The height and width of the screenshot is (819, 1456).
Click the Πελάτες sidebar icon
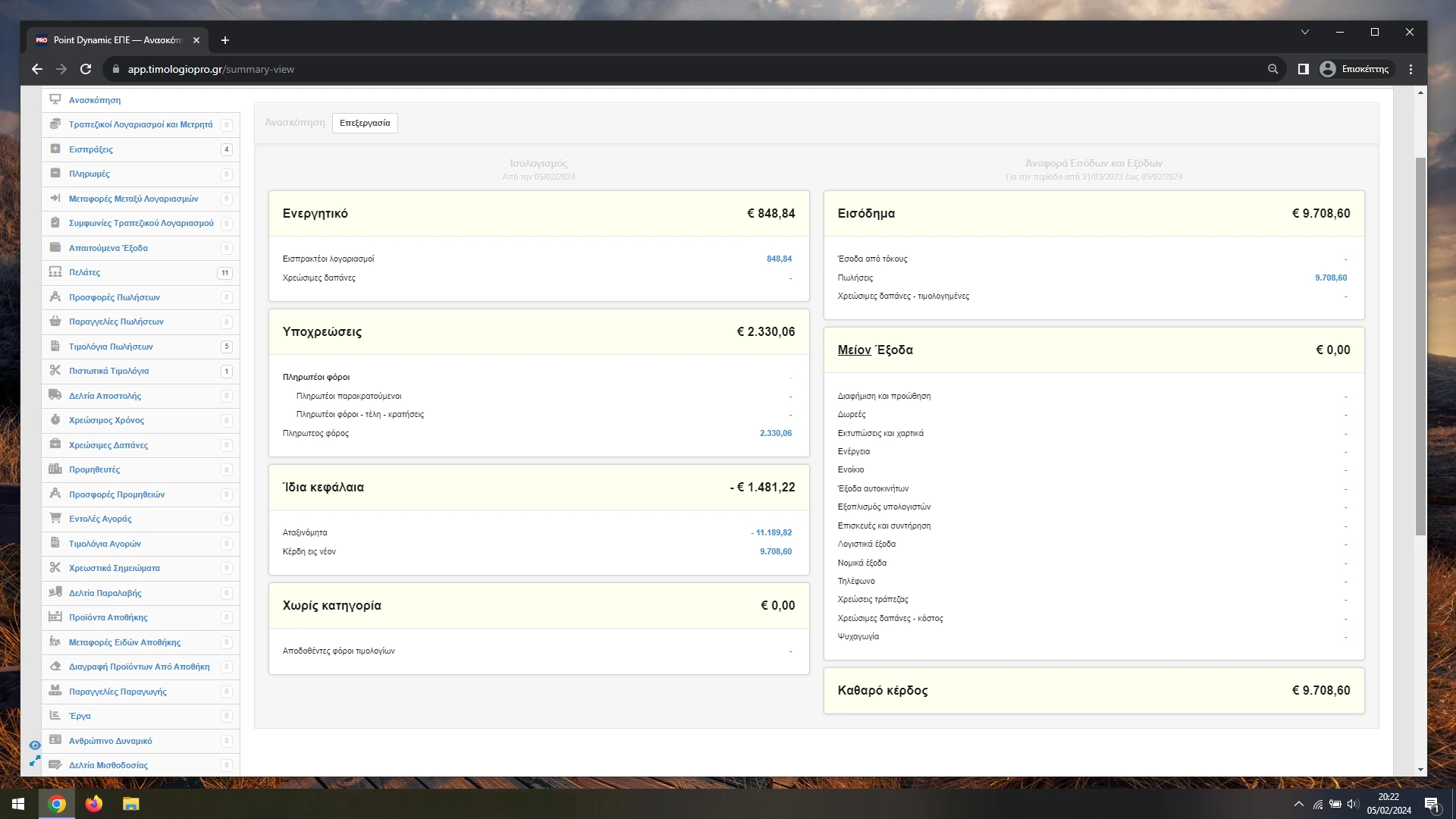(x=55, y=272)
